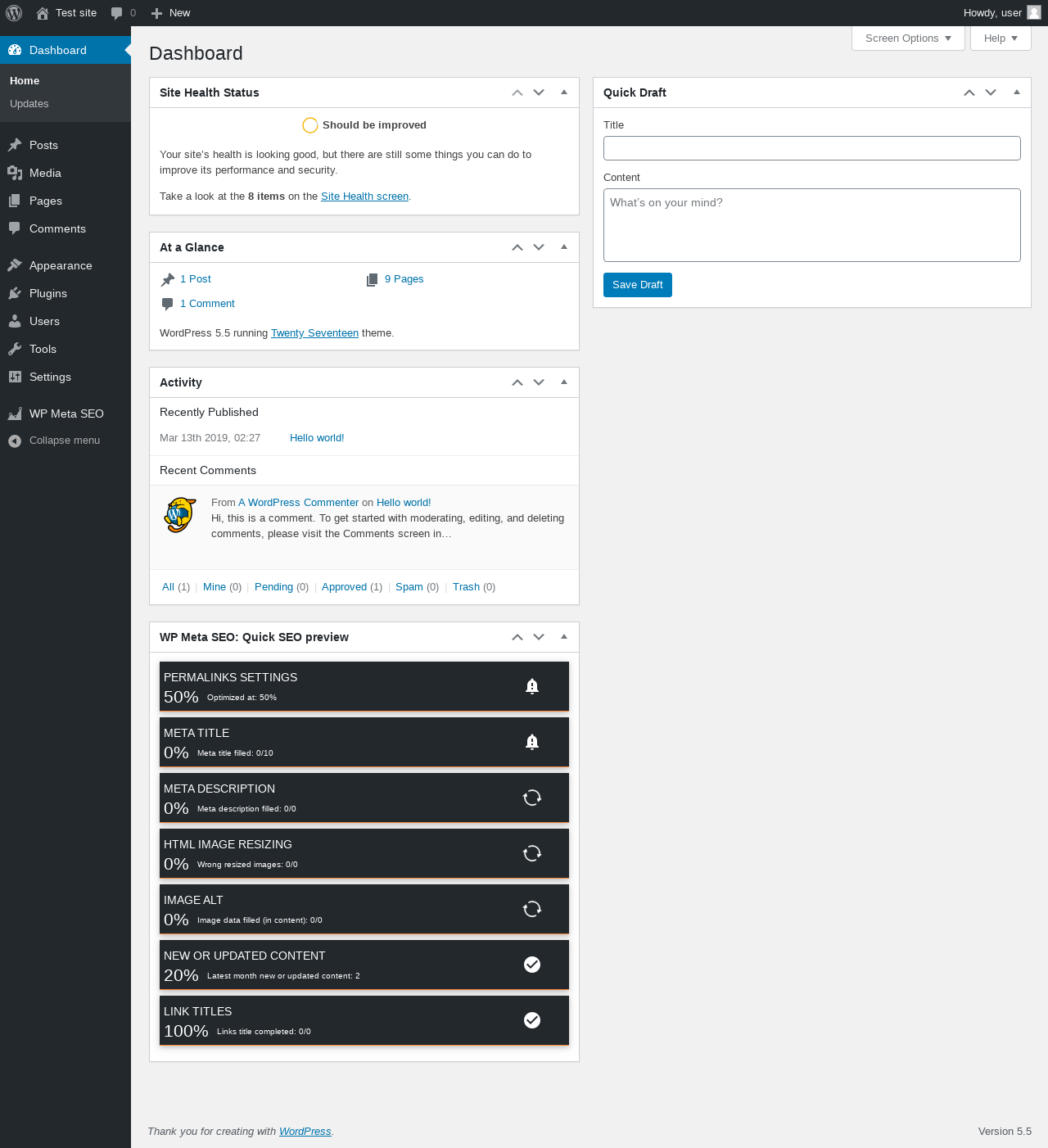This screenshot has height=1148, width=1048.
Task: Click the Media icon in sidebar
Action: tap(15, 173)
